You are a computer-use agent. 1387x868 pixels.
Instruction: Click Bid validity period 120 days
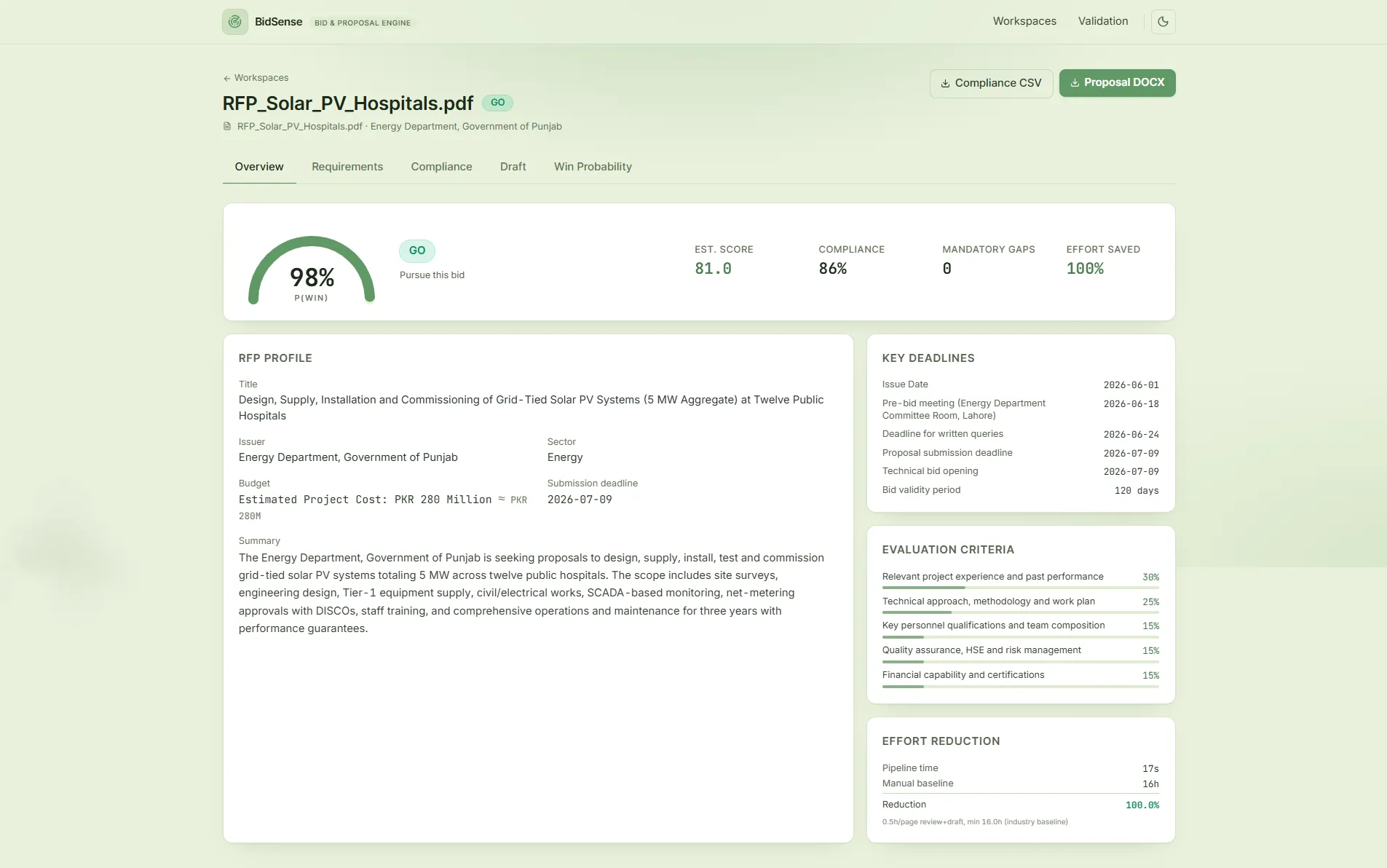1137,491
